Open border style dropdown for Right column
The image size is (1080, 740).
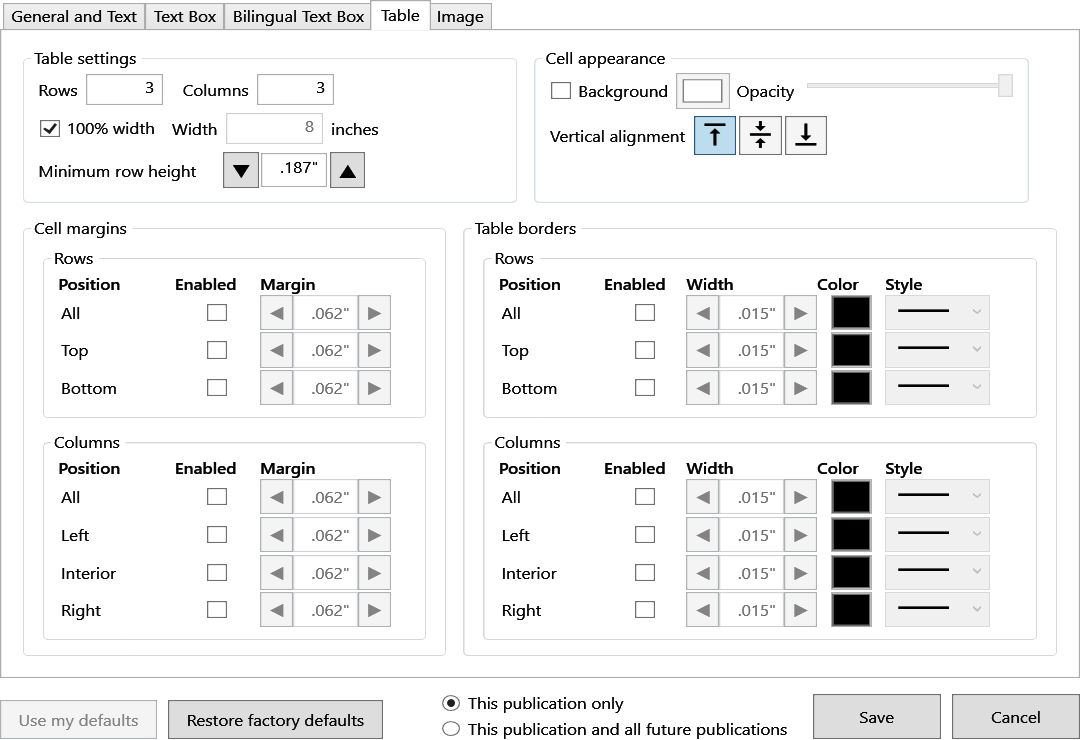pyautogui.click(x=937, y=609)
